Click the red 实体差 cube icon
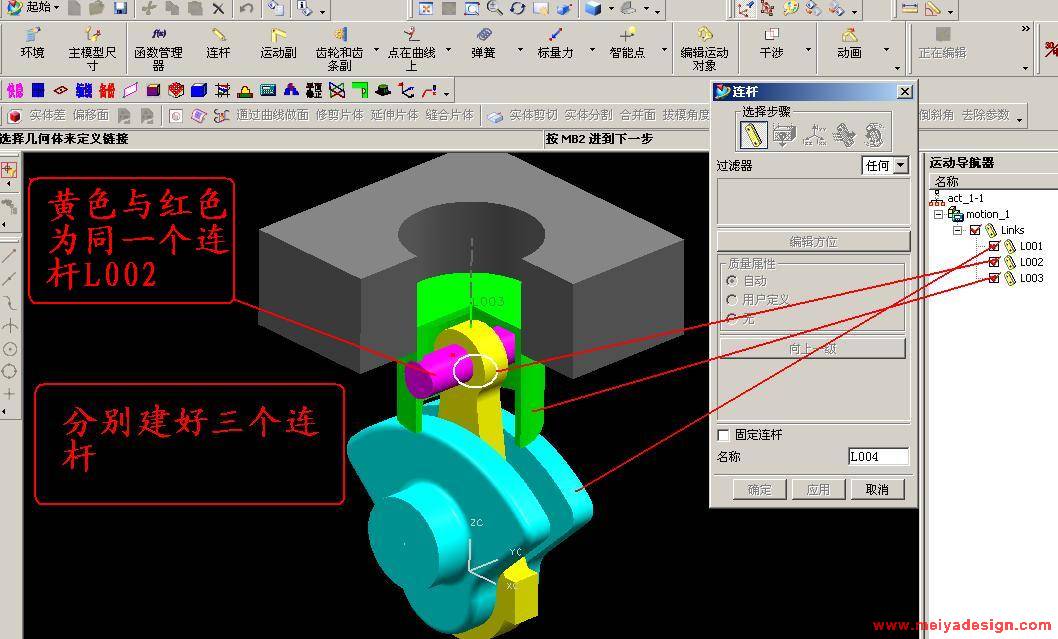The height and width of the screenshot is (639, 1058). (x=15, y=116)
